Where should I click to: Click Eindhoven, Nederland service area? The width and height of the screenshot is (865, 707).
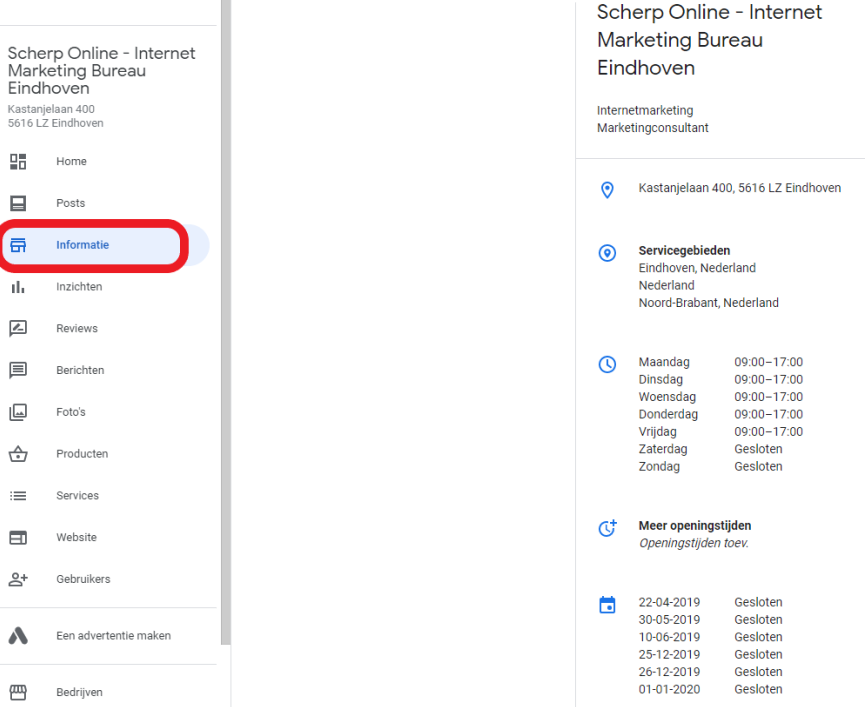[697, 268]
